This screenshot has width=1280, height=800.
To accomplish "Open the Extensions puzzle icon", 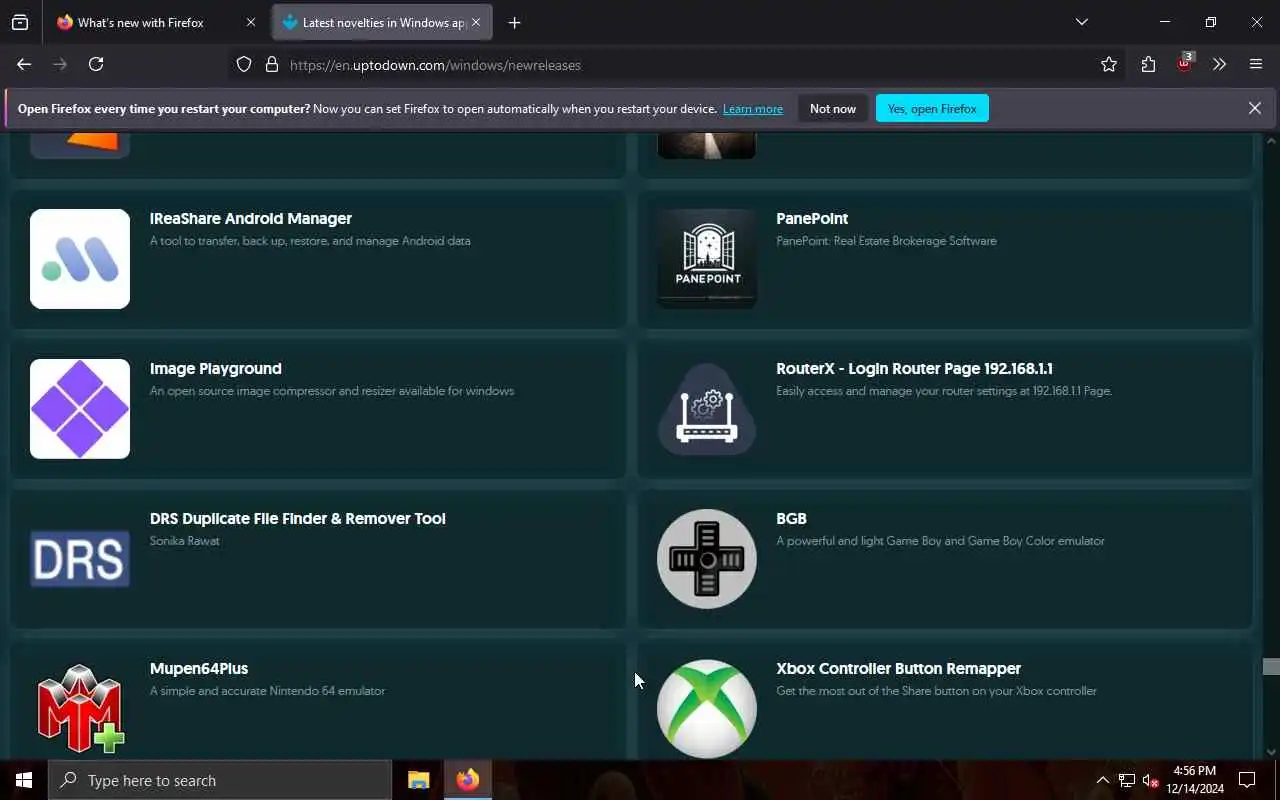I will point(1148,64).
